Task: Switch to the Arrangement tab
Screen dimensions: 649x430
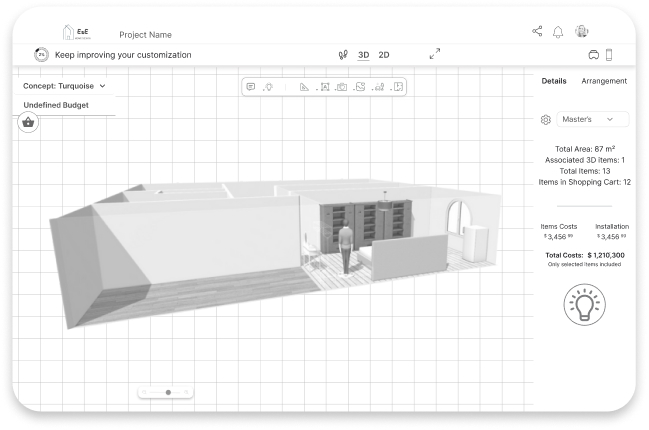Action: tap(604, 81)
